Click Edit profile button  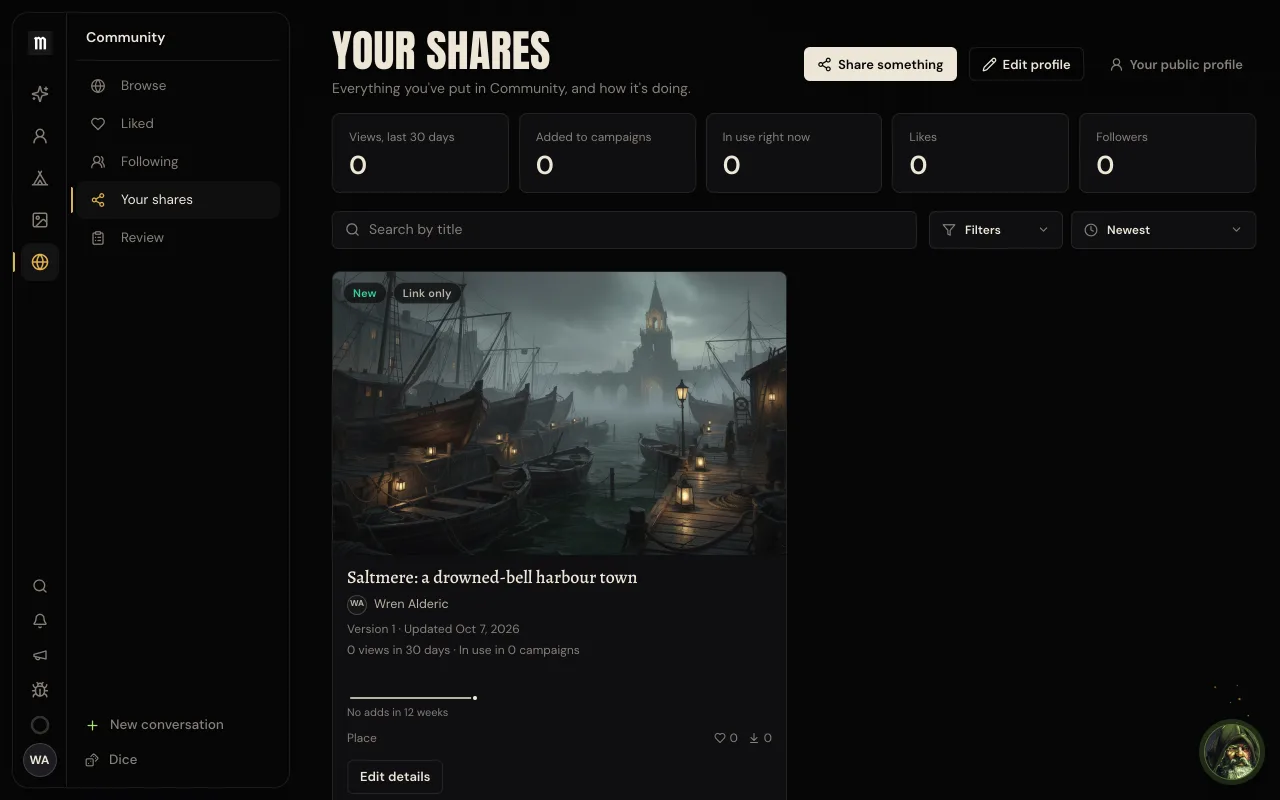coord(1026,64)
